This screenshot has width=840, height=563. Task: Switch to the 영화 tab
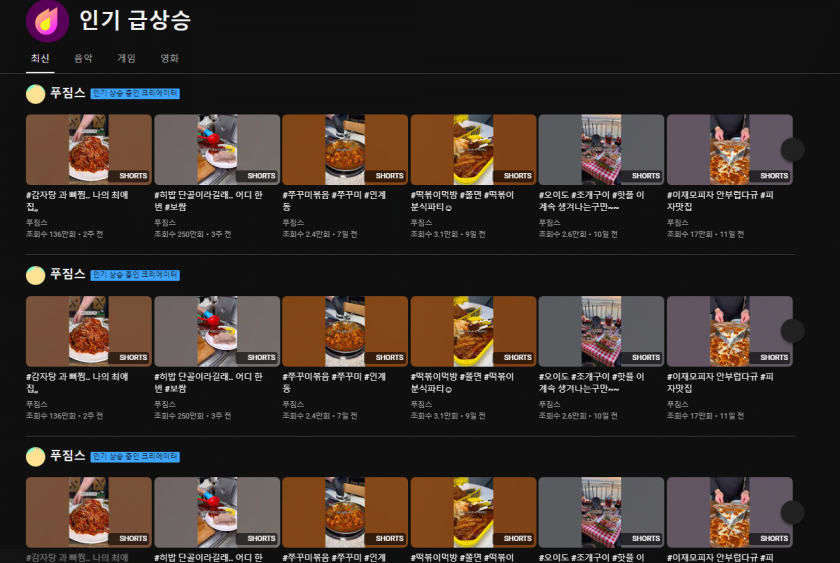[x=169, y=58]
